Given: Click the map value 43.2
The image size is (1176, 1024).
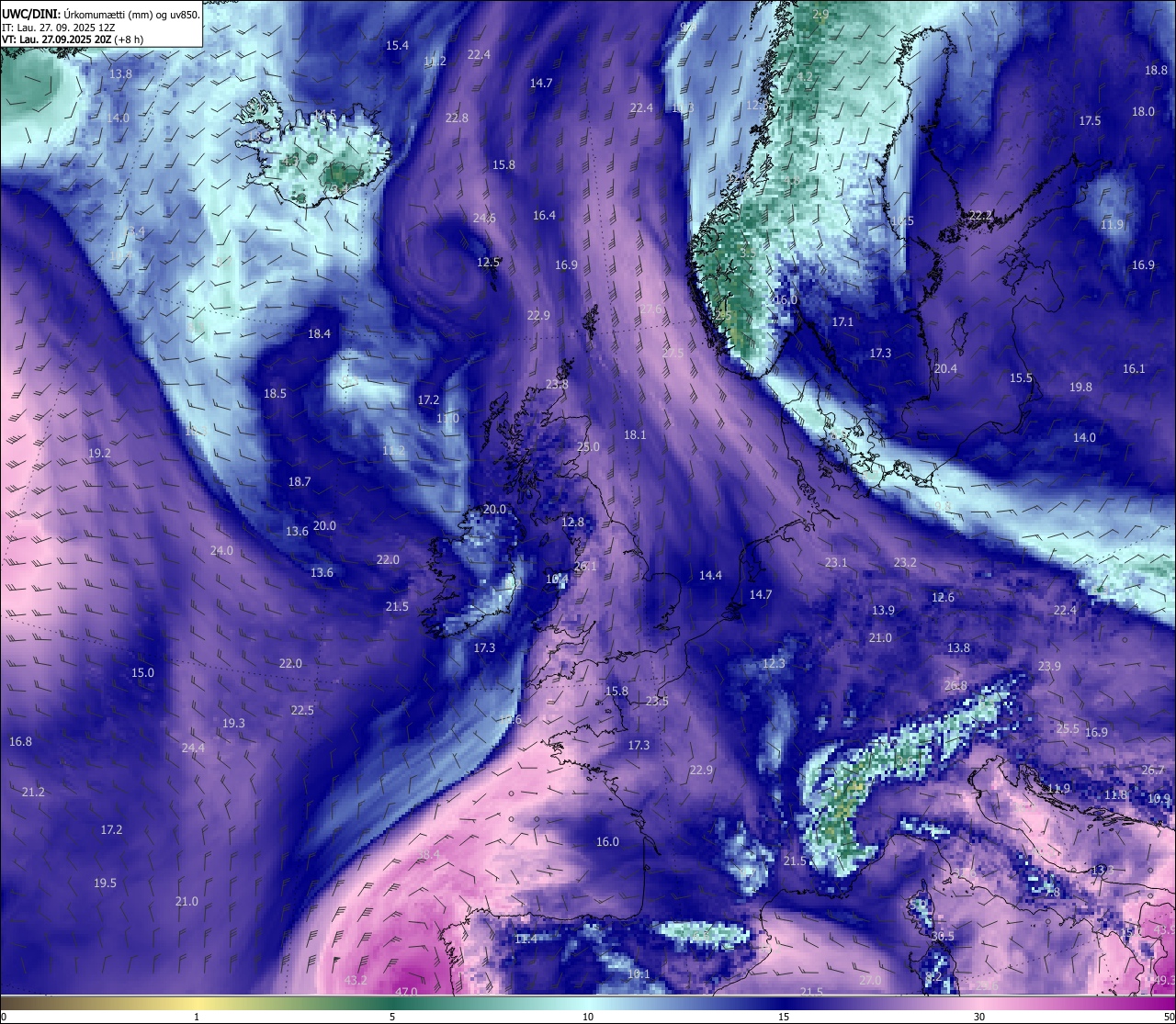Looking at the screenshot, I should [x=356, y=980].
